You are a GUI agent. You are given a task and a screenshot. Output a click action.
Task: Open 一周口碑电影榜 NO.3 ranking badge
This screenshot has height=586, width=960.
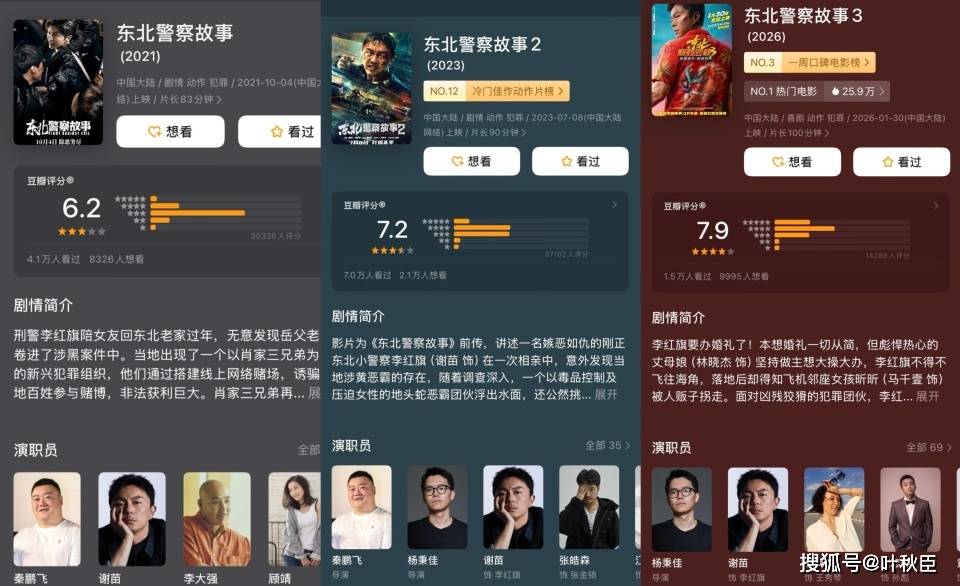809,62
